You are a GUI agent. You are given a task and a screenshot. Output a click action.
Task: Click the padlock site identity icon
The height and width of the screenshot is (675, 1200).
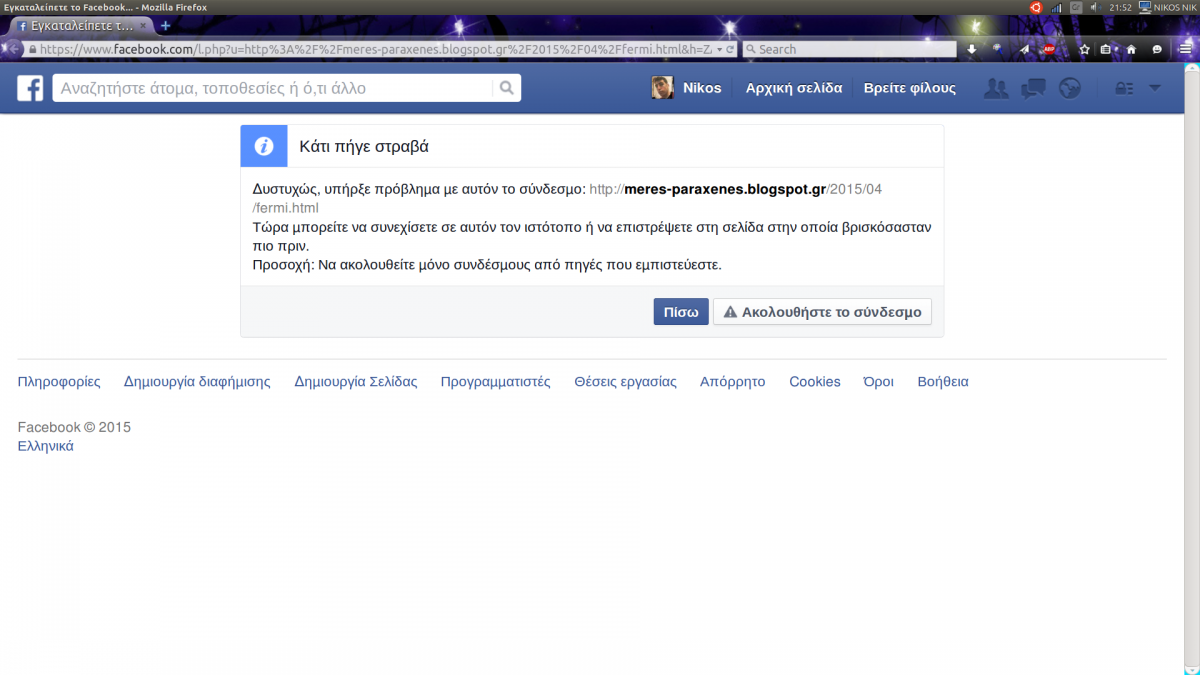click(33, 49)
